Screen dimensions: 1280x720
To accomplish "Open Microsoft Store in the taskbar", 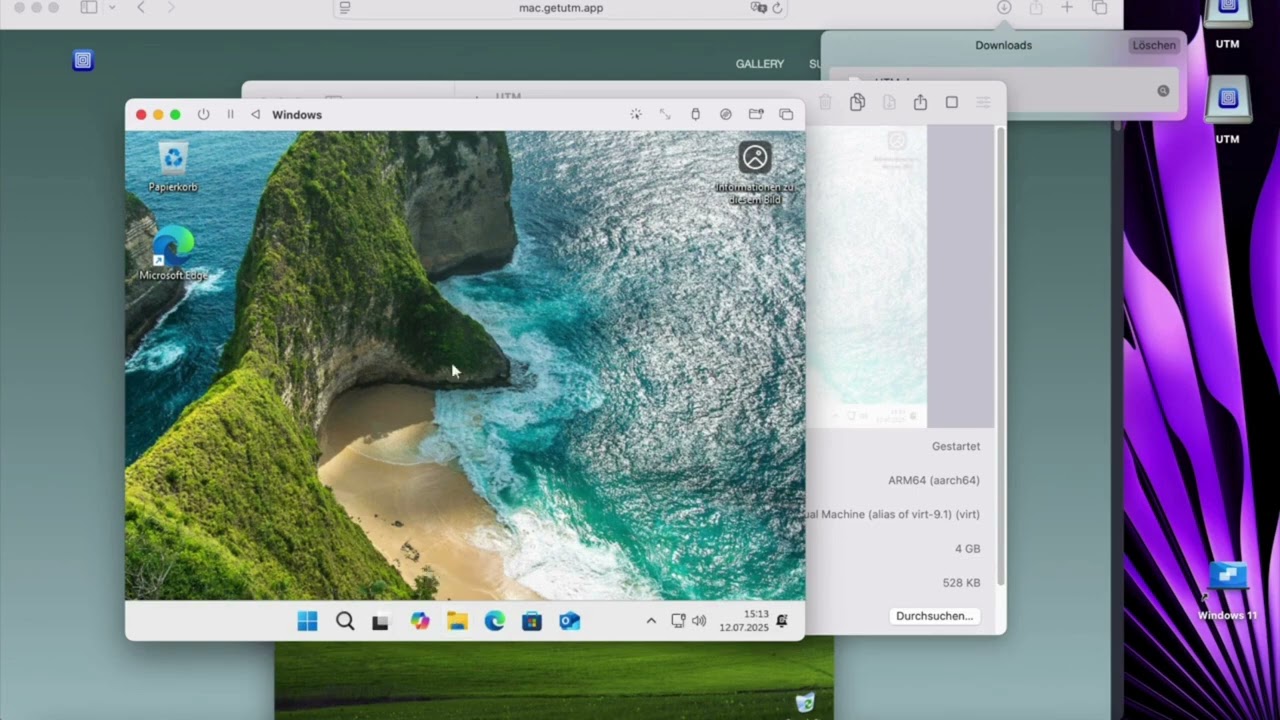I will point(532,621).
